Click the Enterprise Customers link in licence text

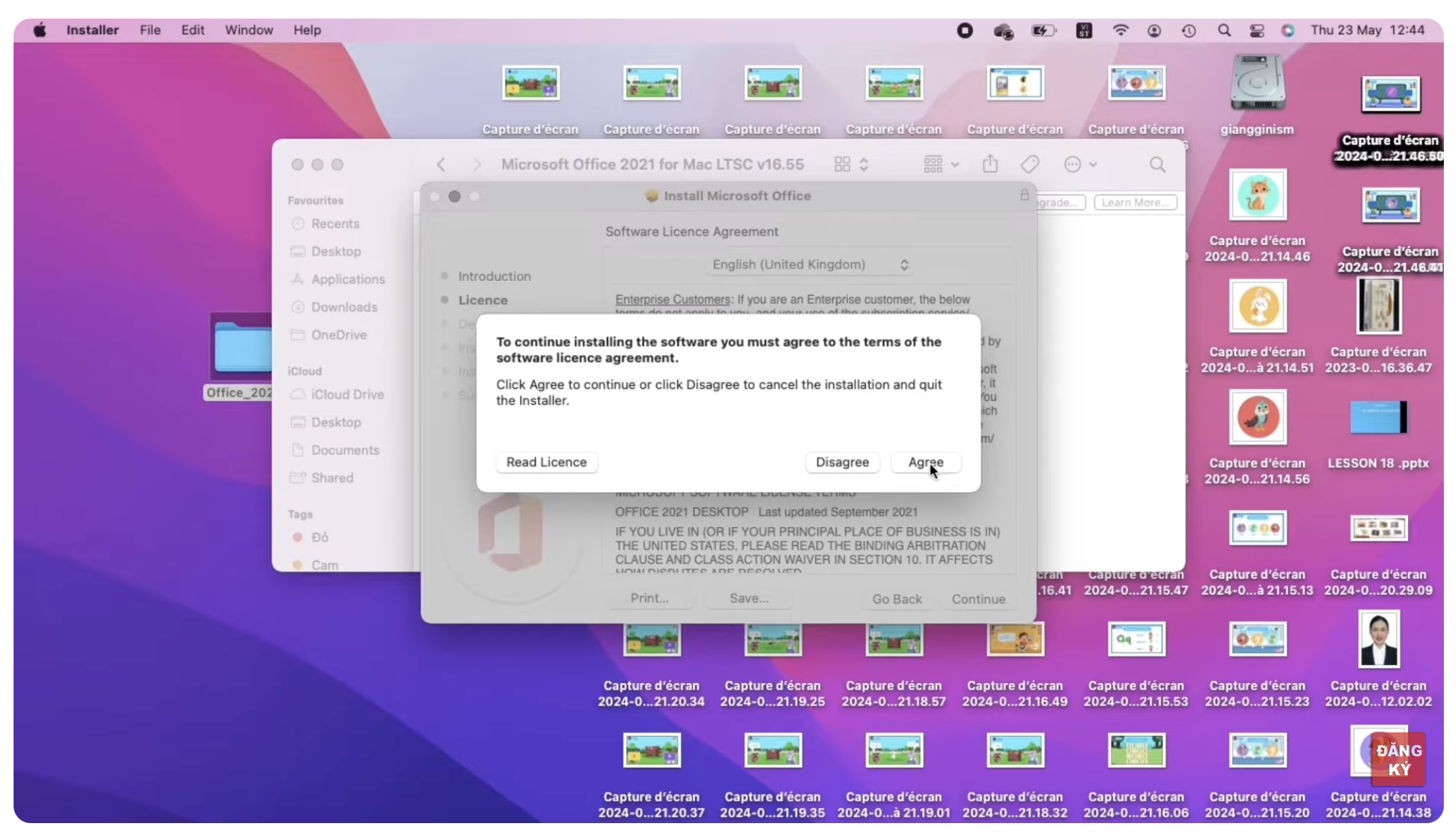click(x=672, y=299)
